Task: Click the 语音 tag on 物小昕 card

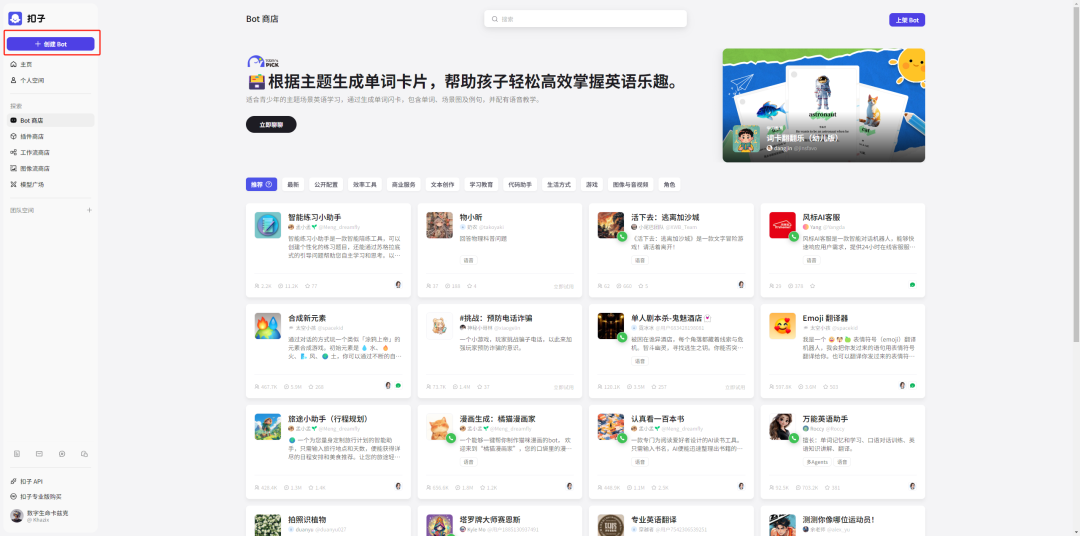Action: (x=468, y=260)
